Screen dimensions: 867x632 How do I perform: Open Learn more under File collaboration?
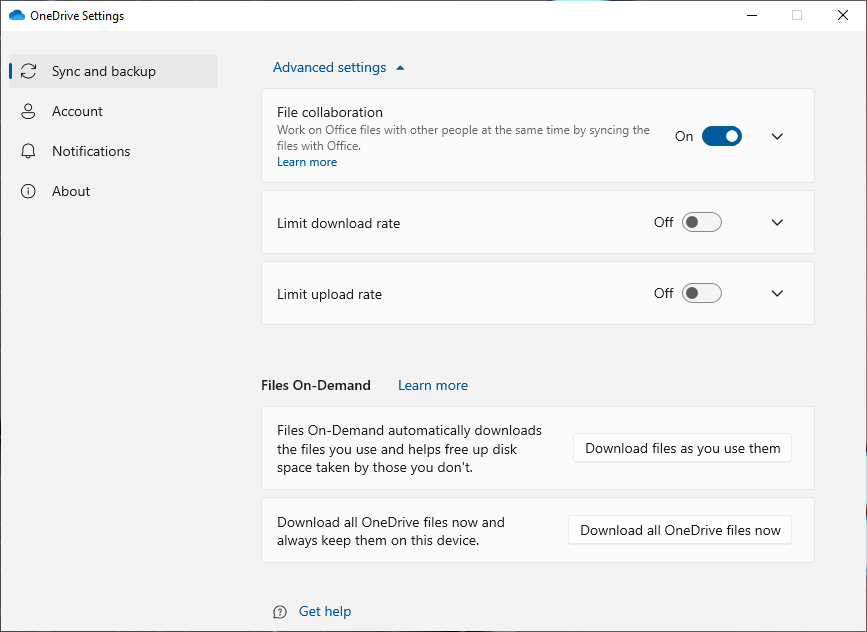click(x=307, y=162)
